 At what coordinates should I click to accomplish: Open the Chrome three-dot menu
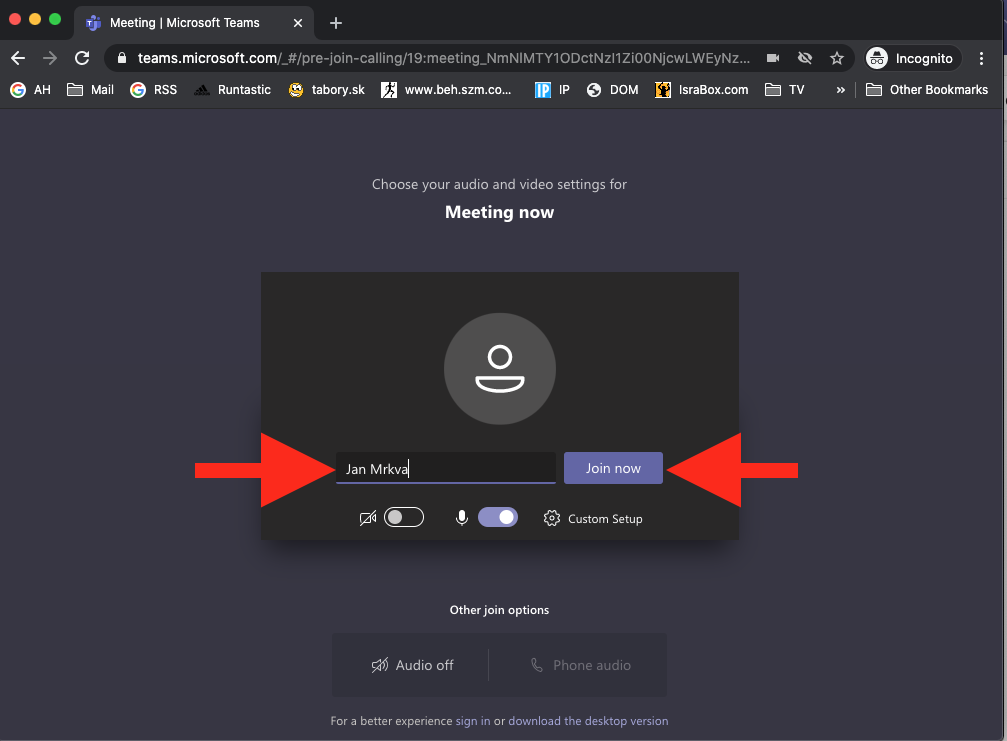click(984, 58)
